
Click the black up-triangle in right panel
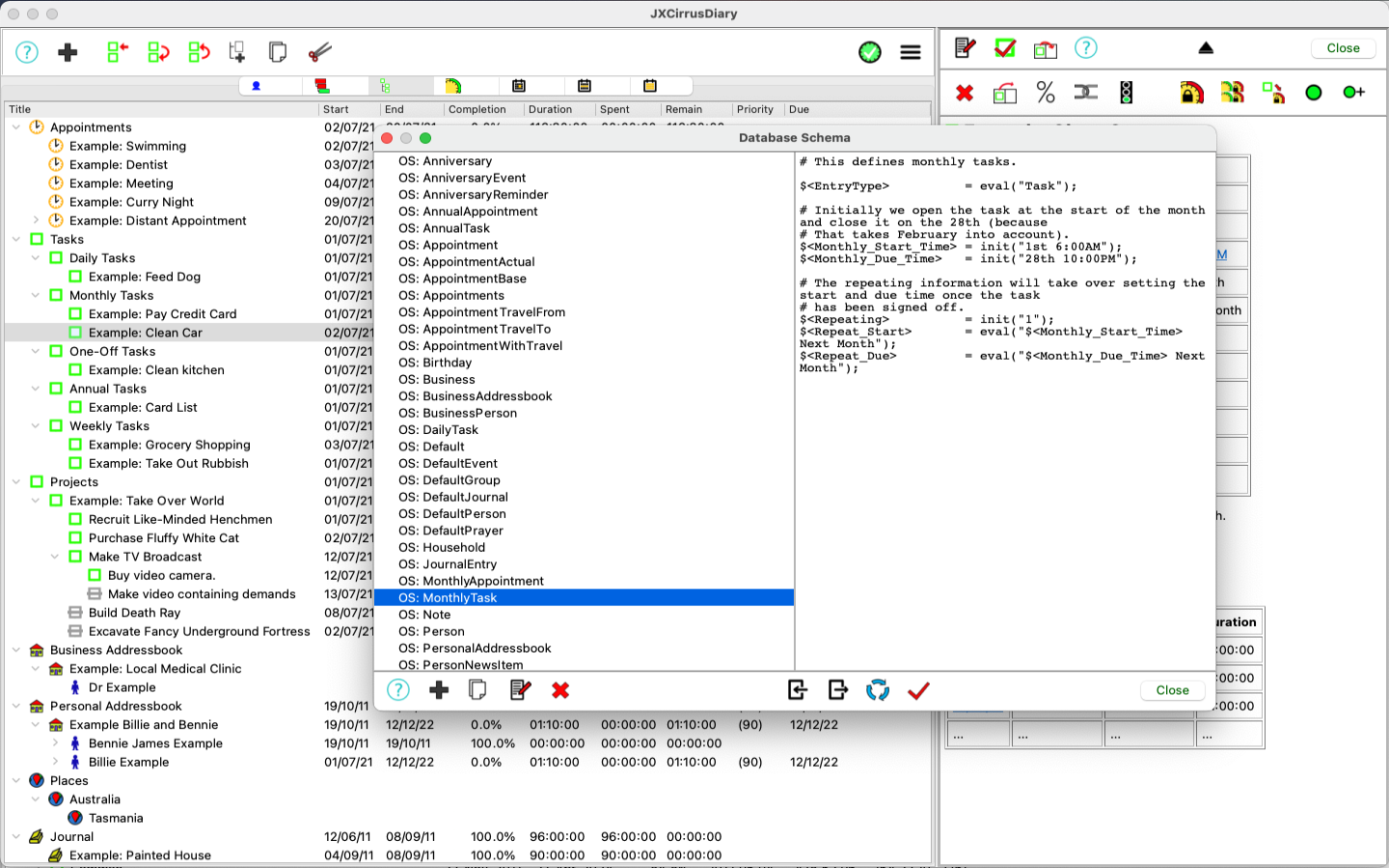tap(1206, 48)
